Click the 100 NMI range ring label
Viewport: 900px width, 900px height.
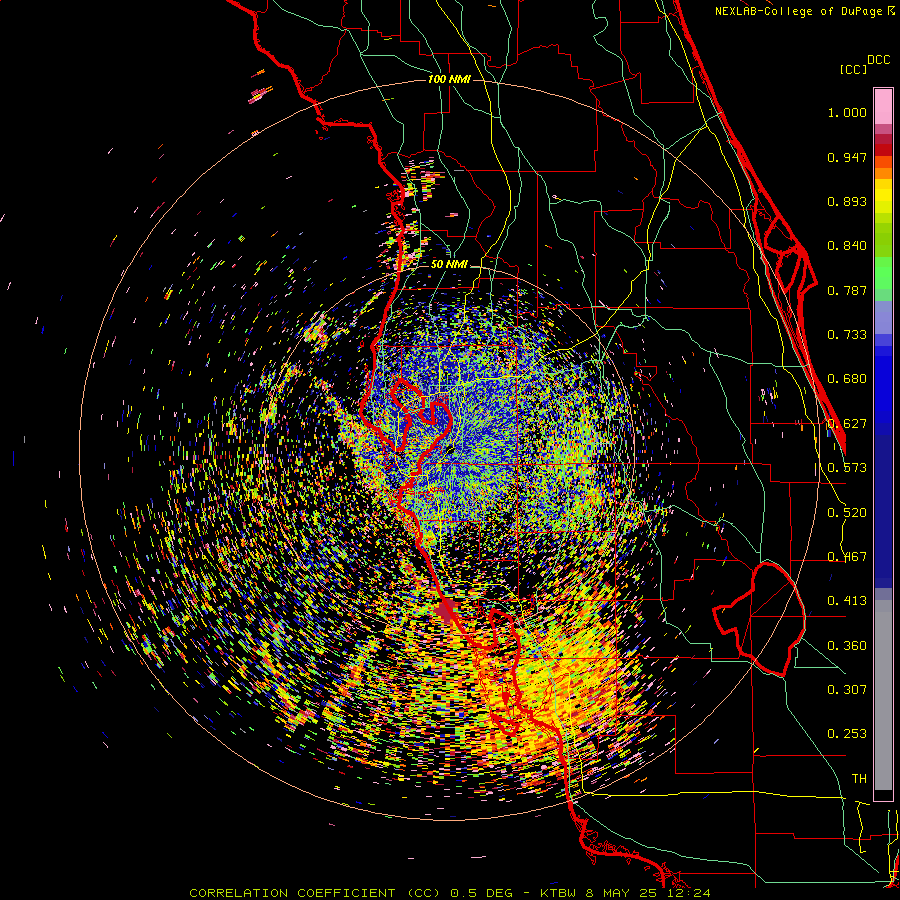click(x=449, y=79)
